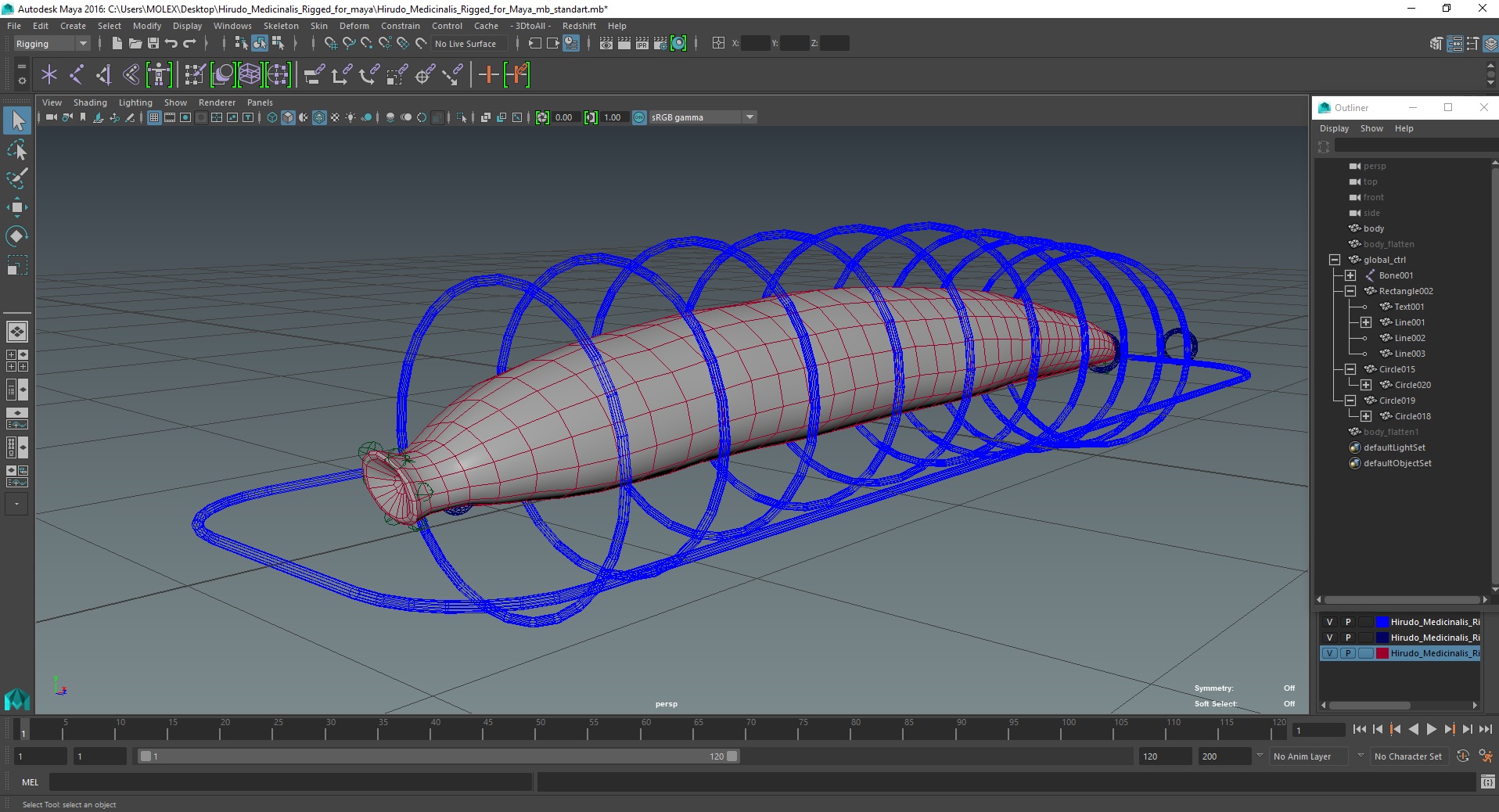The image size is (1499, 812).
Task: Open the Shading menu in viewport panel
Action: tap(90, 102)
